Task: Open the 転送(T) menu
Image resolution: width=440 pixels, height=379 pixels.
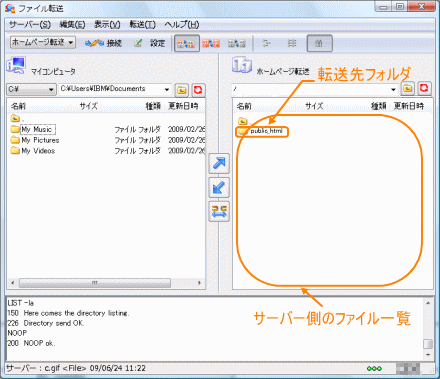Action: pos(142,24)
